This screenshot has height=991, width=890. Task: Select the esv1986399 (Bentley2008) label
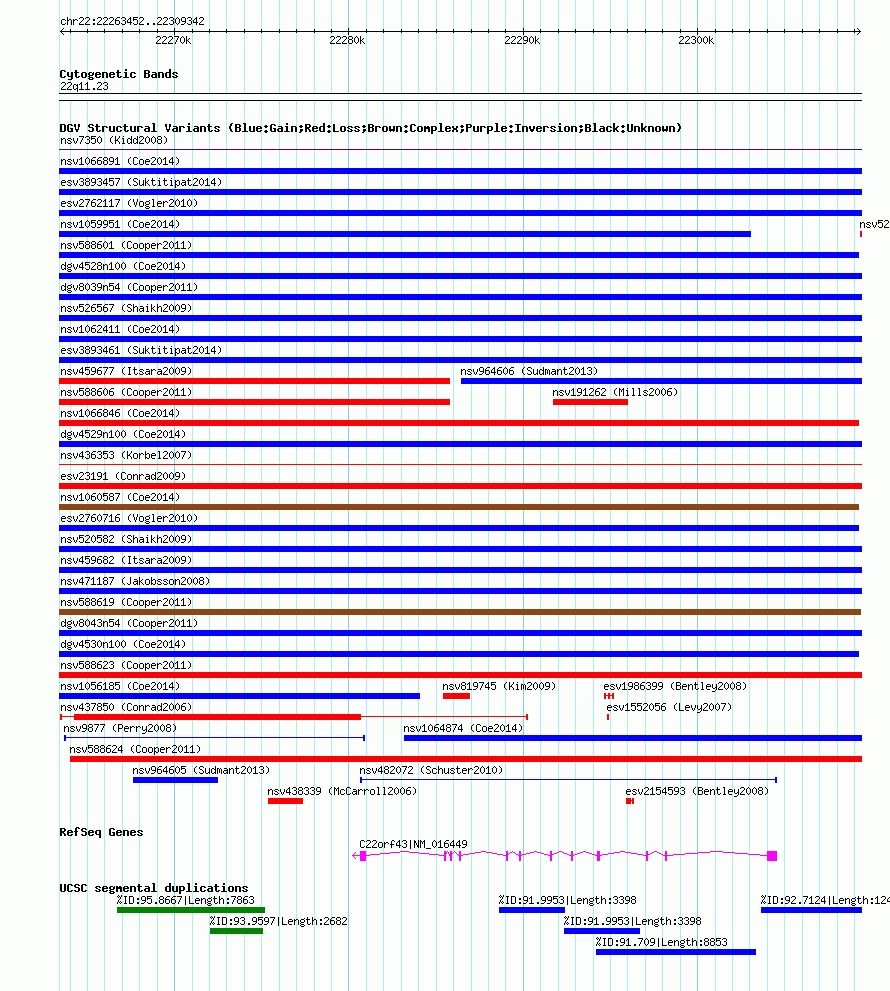[675, 686]
